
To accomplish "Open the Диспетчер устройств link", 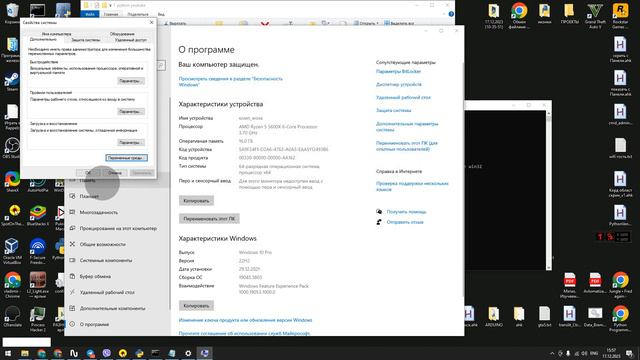I will pyautogui.click(x=399, y=84).
